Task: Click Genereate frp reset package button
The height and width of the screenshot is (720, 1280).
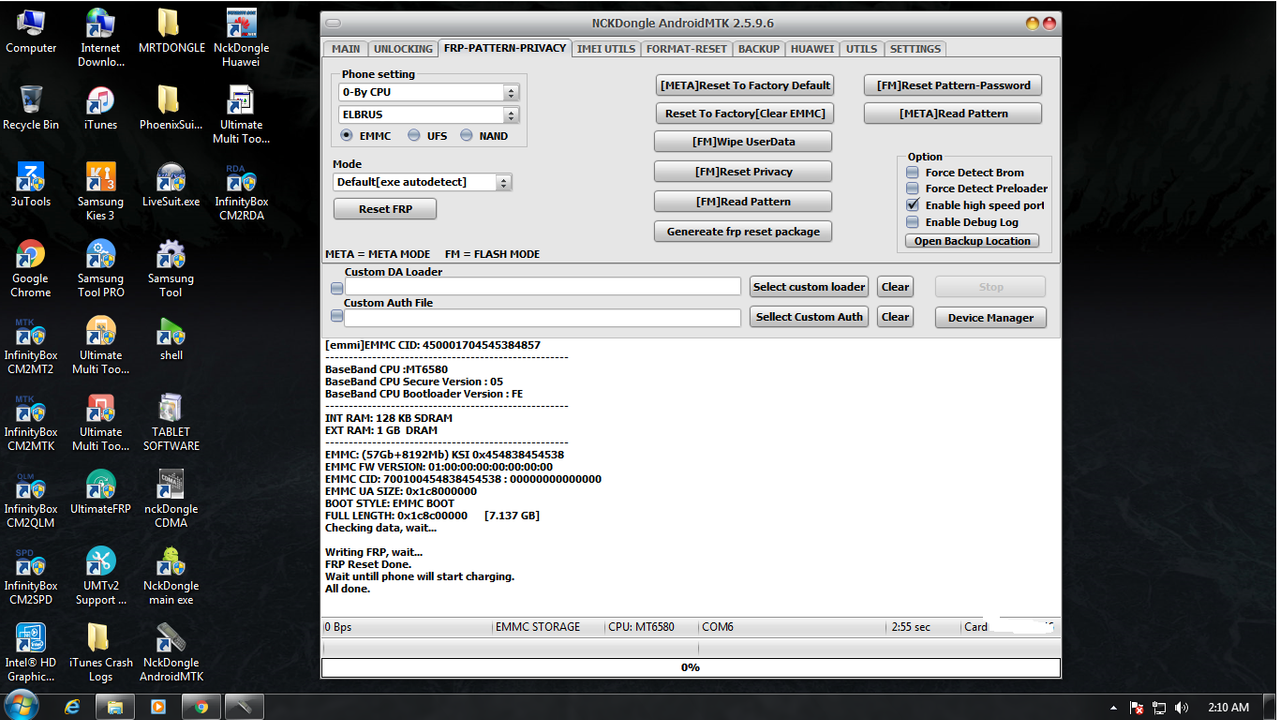Action: (x=743, y=231)
